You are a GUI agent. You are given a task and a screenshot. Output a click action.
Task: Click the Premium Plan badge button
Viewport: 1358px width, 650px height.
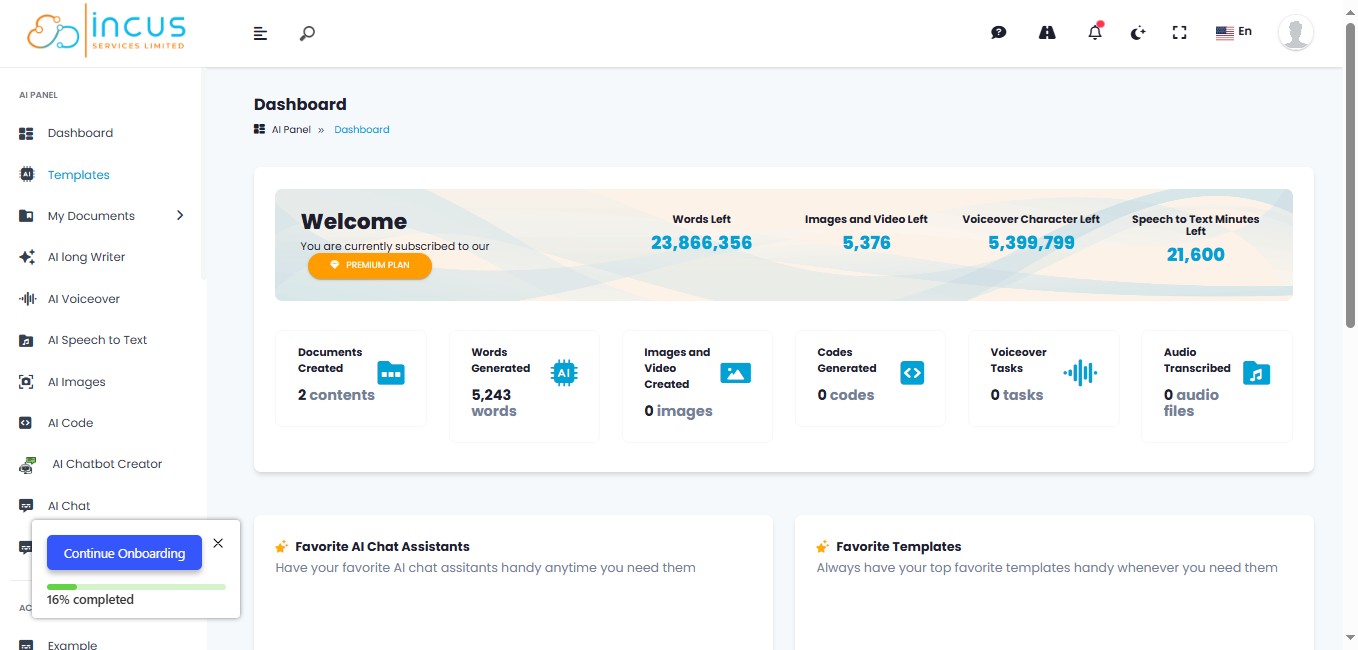[369, 266]
